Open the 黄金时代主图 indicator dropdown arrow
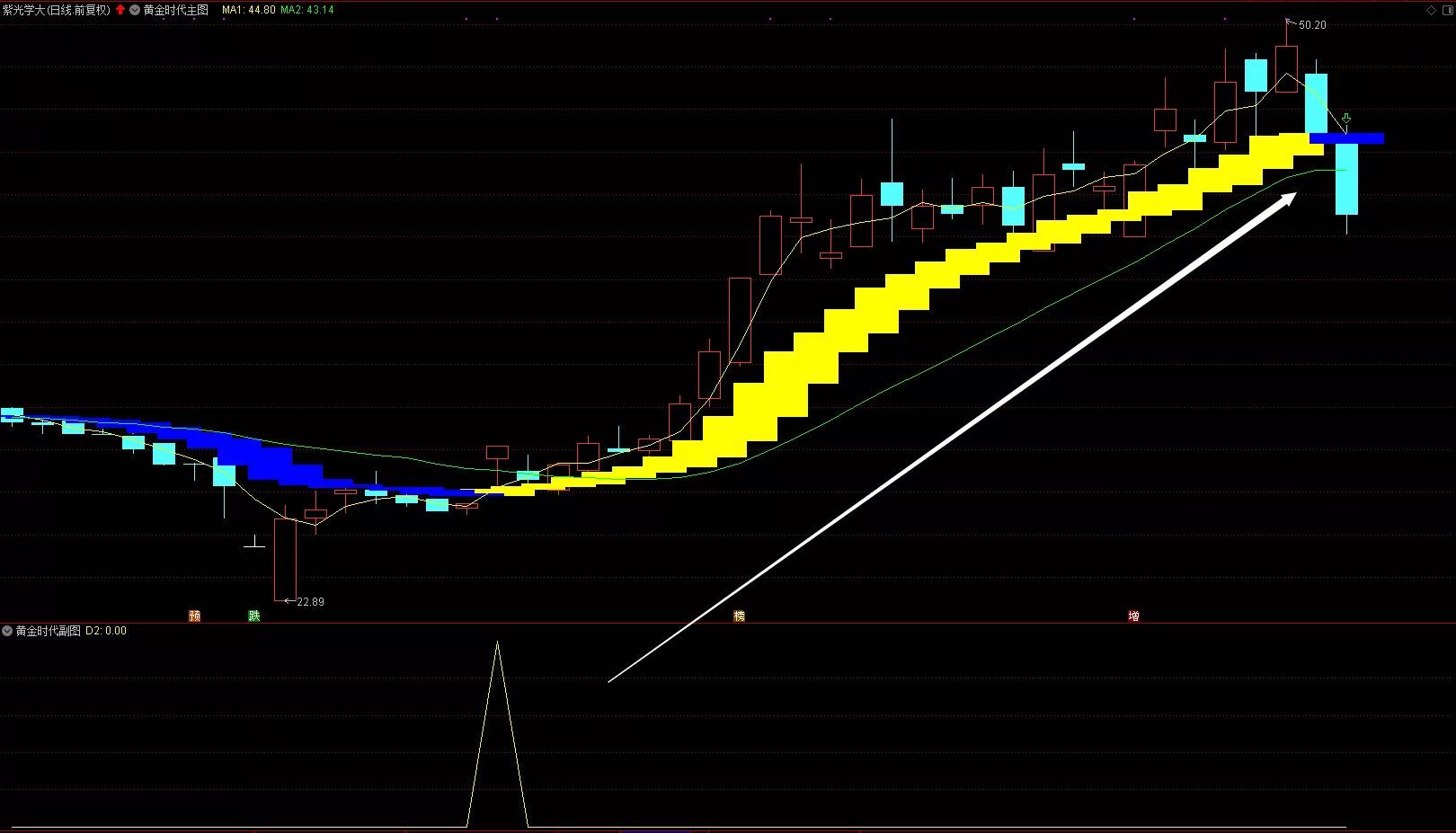 (135, 10)
